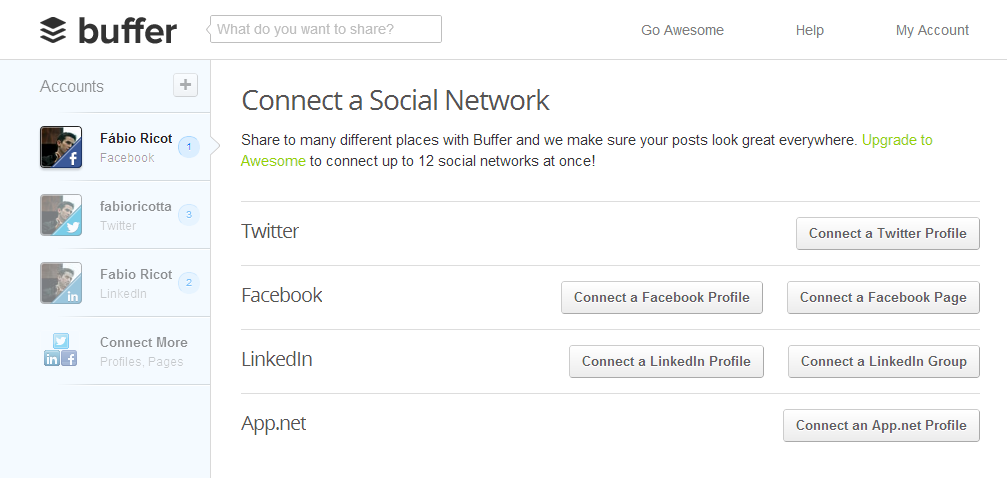Open the Help menu item
Image resolution: width=1007 pixels, height=478 pixels.
(x=810, y=30)
